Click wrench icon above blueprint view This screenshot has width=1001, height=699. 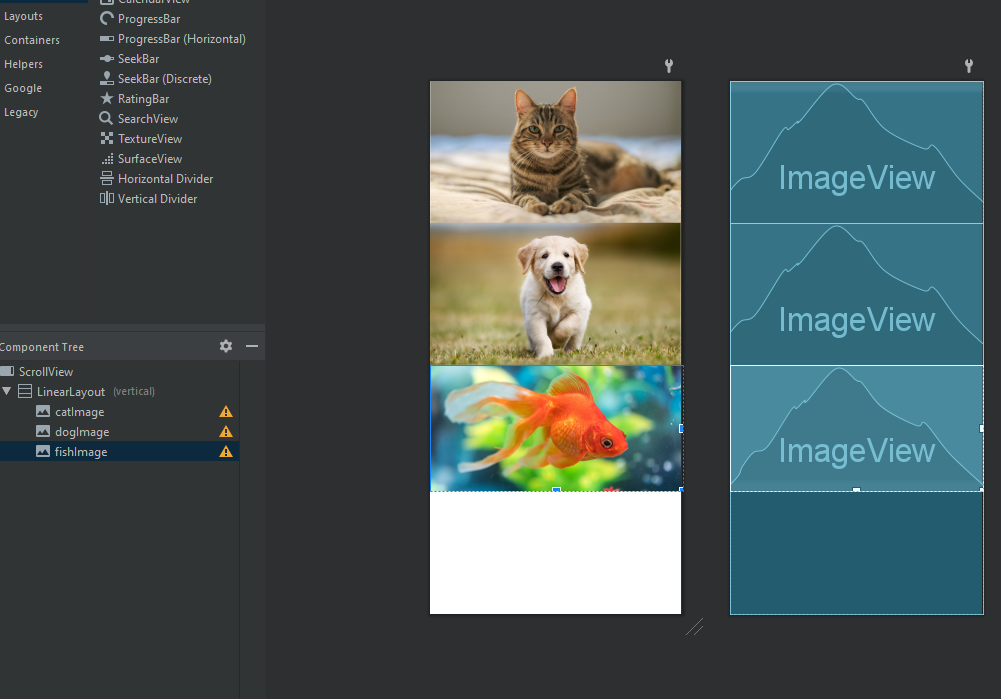(x=968, y=66)
